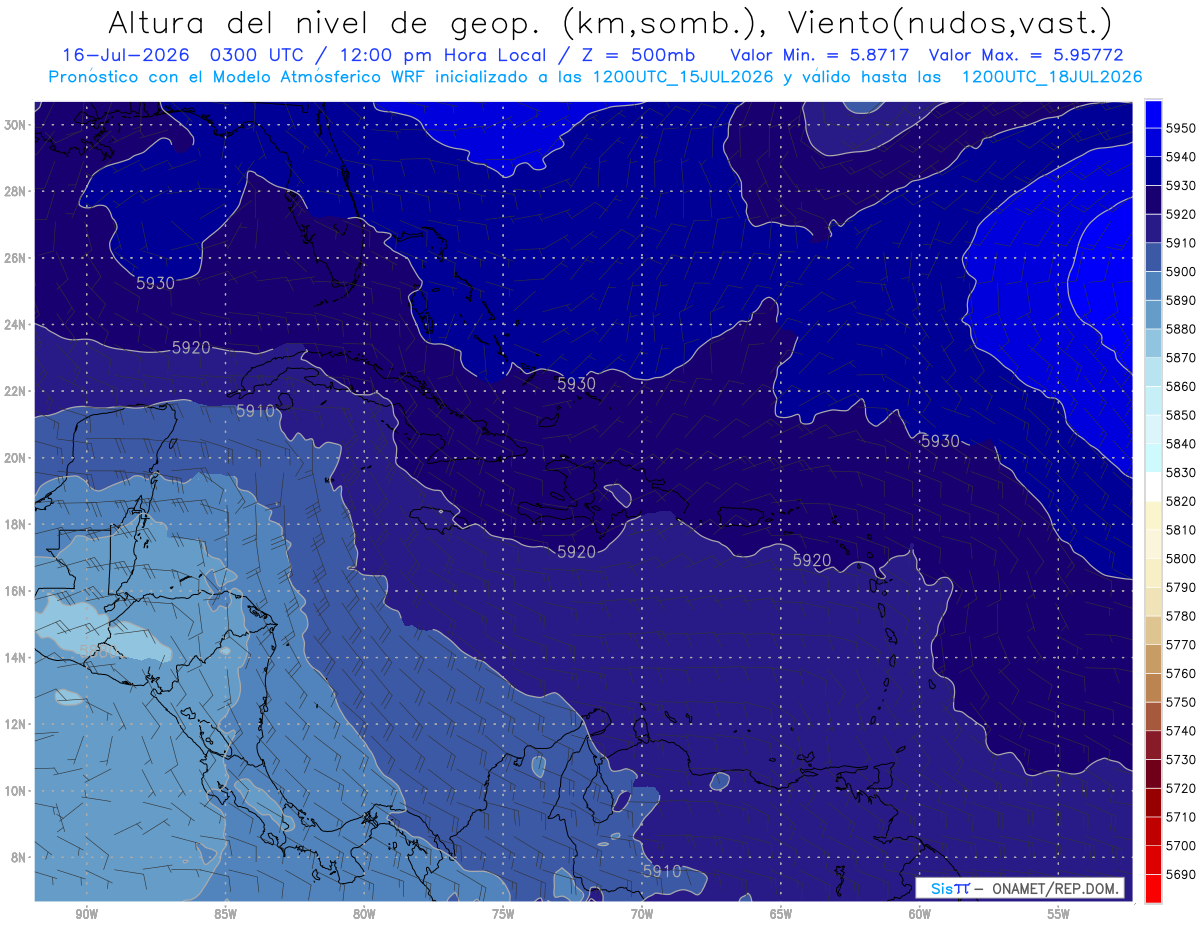Click the colorbar label '5950'
Image resolution: width=1200 pixels, height=927 pixels.
pyautogui.click(x=1181, y=128)
